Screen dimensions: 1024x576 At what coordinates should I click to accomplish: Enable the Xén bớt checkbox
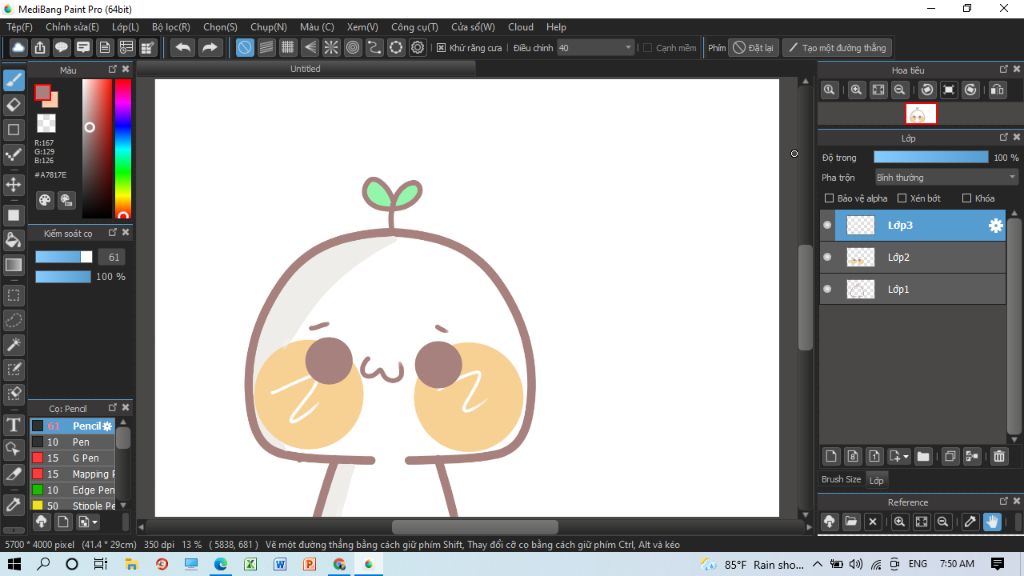coord(902,198)
